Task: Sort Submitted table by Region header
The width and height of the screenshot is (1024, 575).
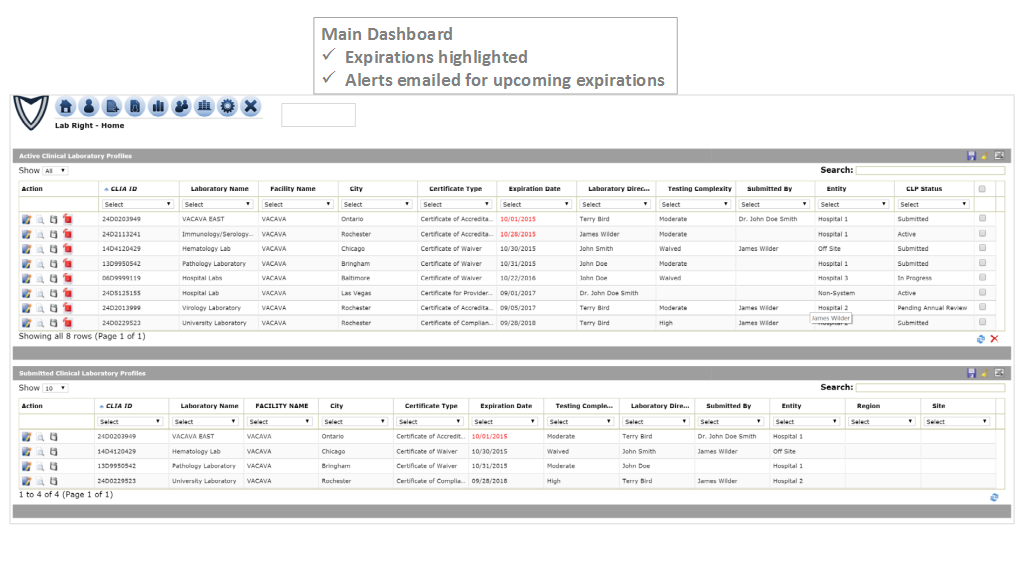Action: (868, 406)
